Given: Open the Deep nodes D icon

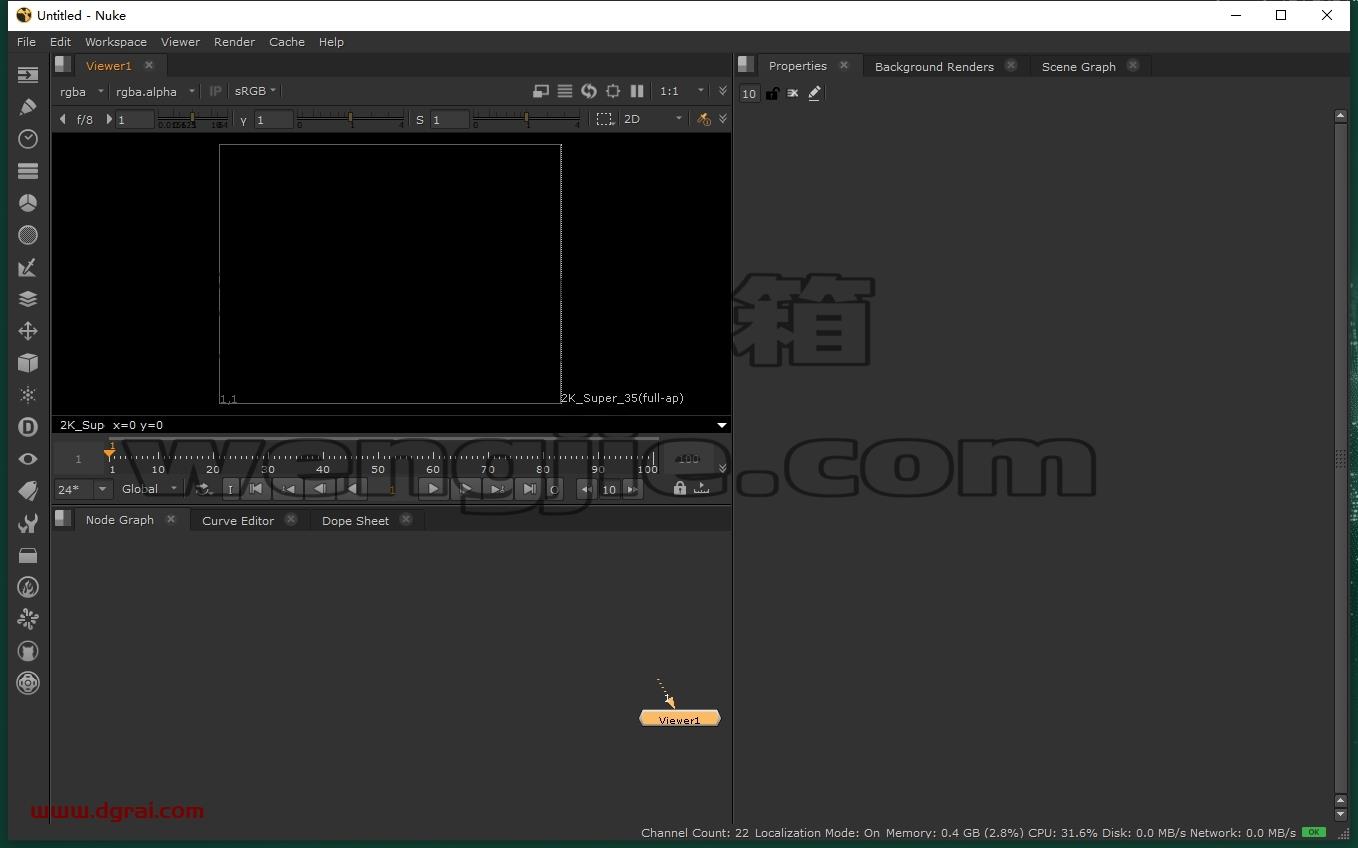Looking at the screenshot, I should [28, 427].
